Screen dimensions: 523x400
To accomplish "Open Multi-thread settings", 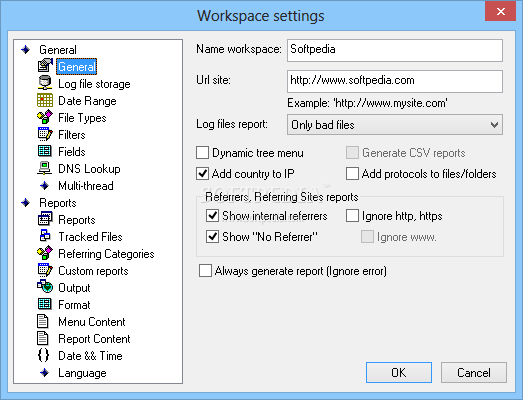I will [x=86, y=186].
